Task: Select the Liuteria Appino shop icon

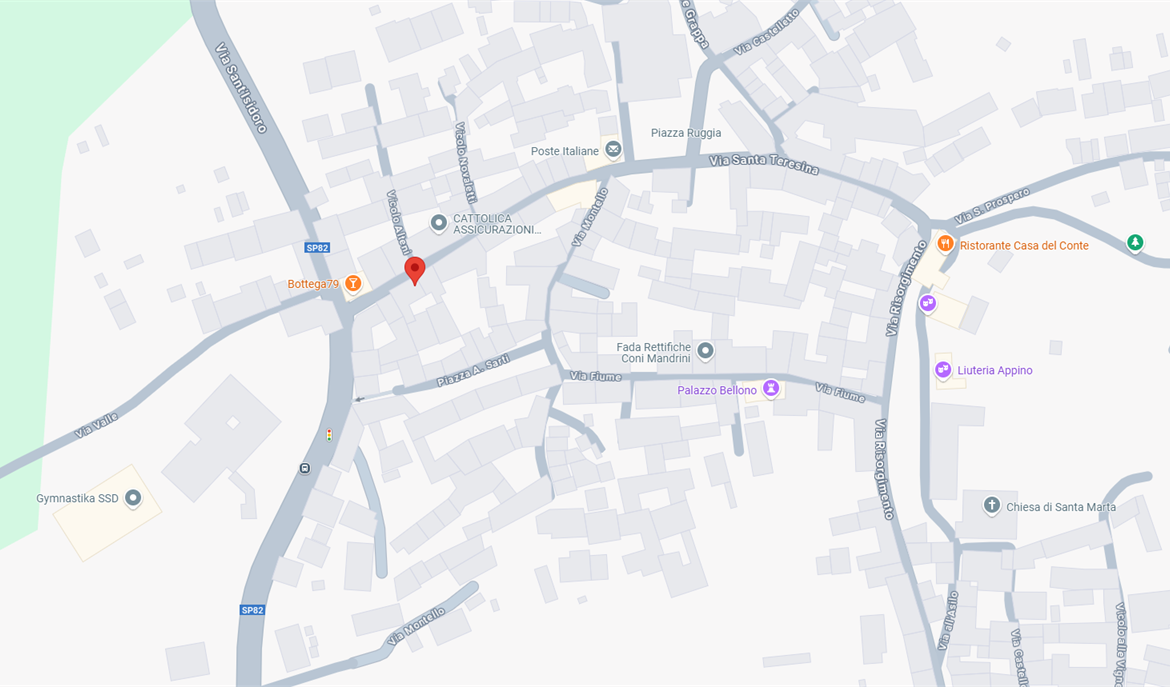Action: [x=943, y=369]
